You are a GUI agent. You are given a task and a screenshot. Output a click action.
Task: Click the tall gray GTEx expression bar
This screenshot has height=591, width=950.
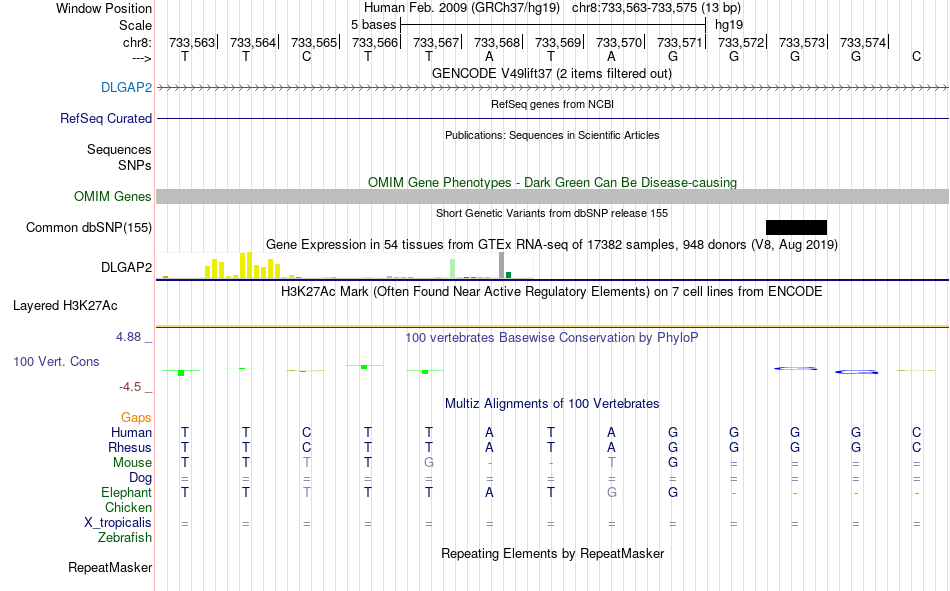501,265
